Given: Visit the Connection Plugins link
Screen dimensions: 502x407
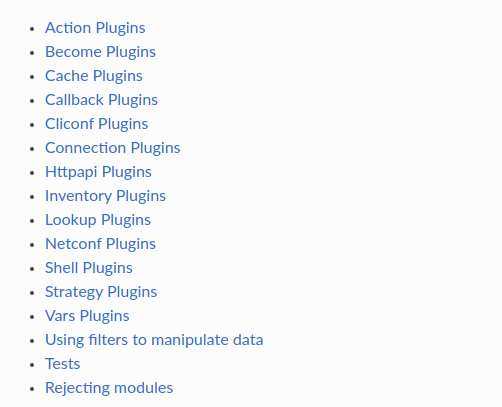Looking at the screenshot, I should (113, 148).
